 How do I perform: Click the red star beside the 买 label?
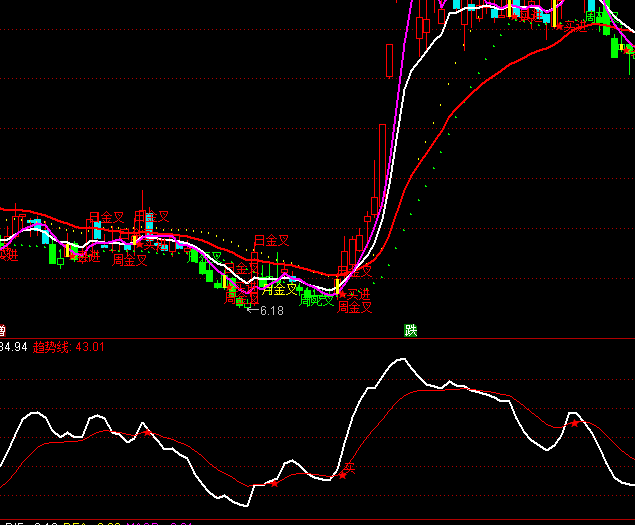pyautogui.click(x=342, y=475)
